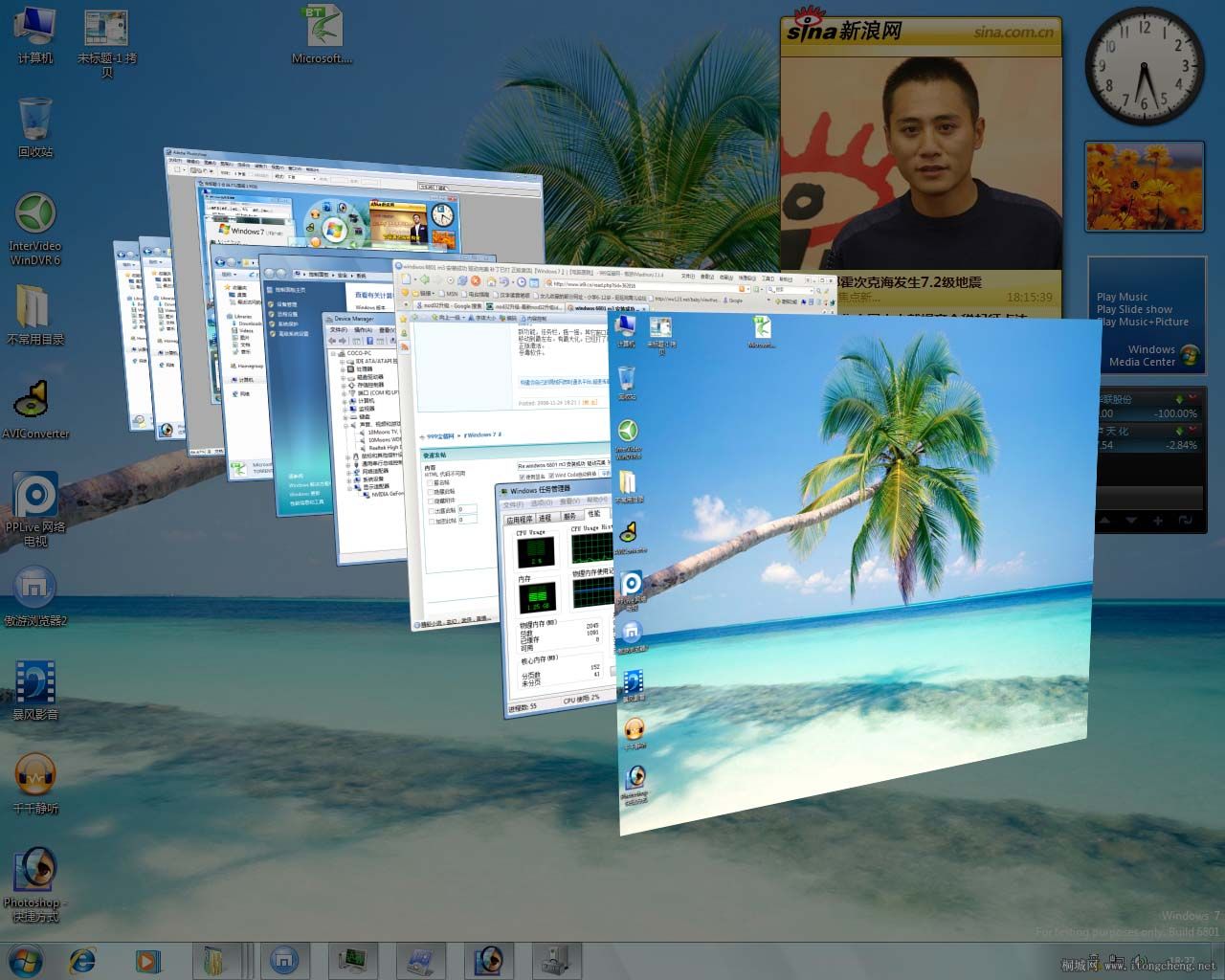Click the -100.00% stock row in gadget
1225x980 pixels.
tap(1148, 407)
